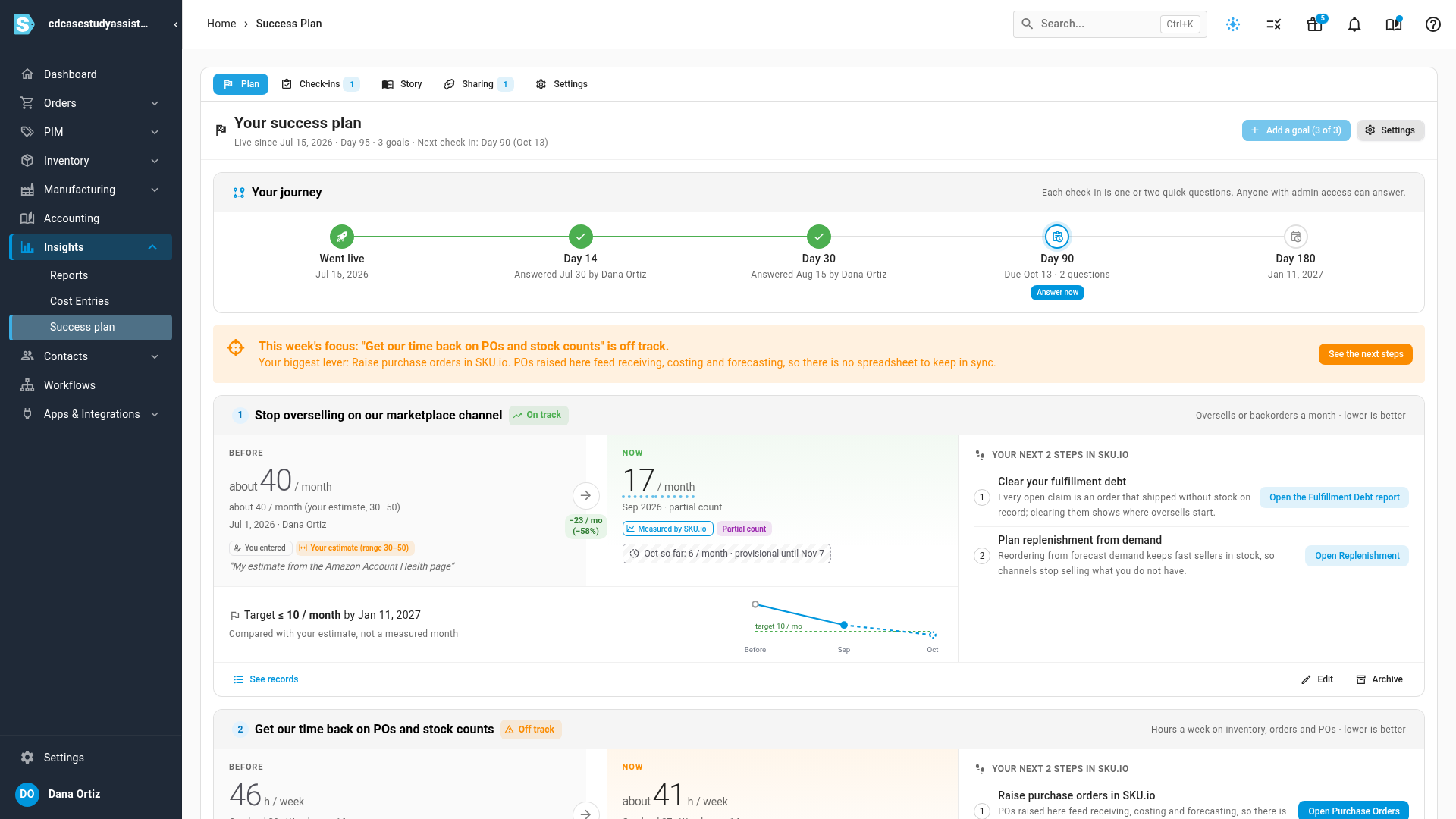The height and width of the screenshot is (819, 1456).
Task: Collapse the sidebar with the chevron arrow
Action: [x=176, y=24]
